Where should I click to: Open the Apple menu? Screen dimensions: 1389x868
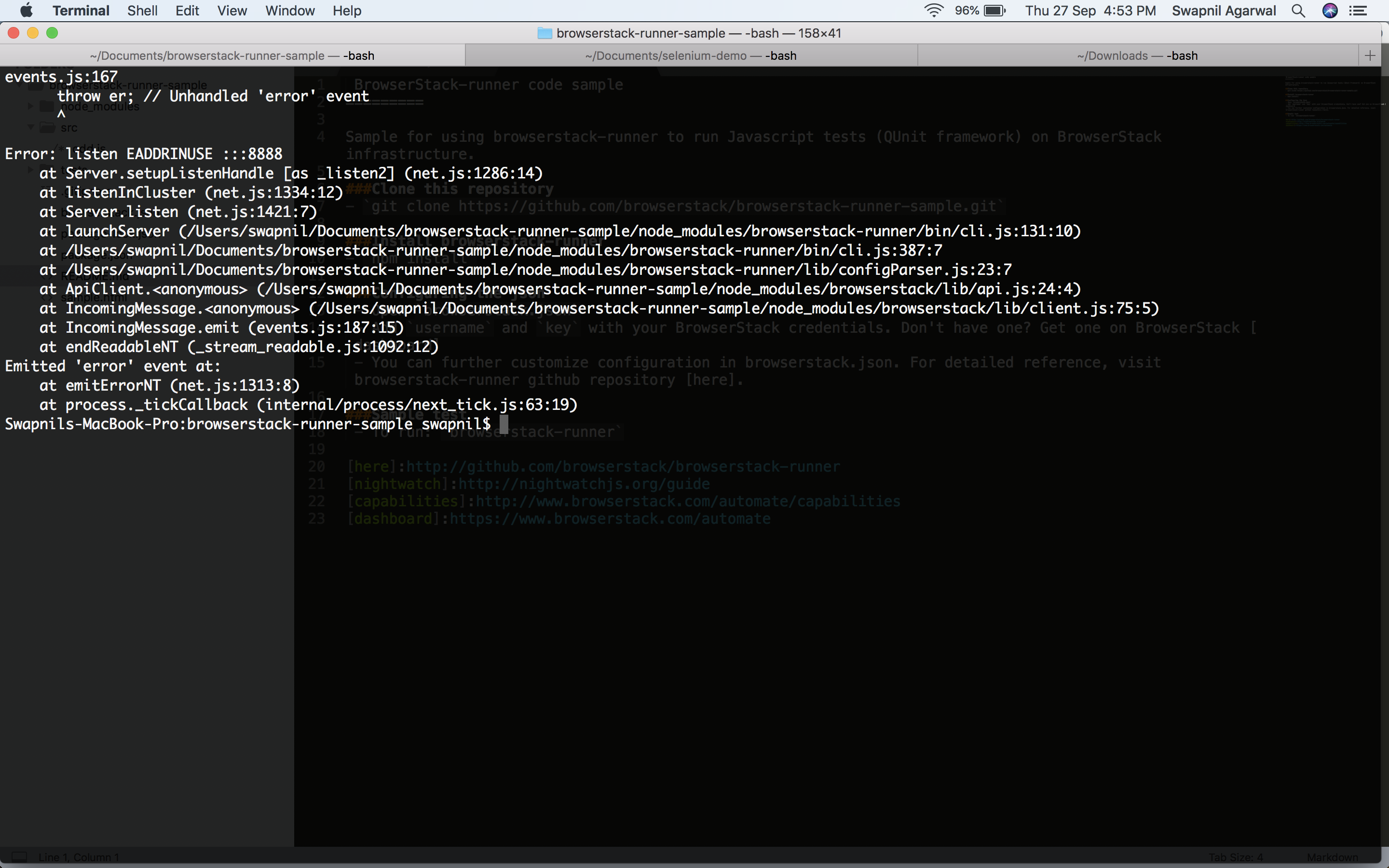coord(27,10)
